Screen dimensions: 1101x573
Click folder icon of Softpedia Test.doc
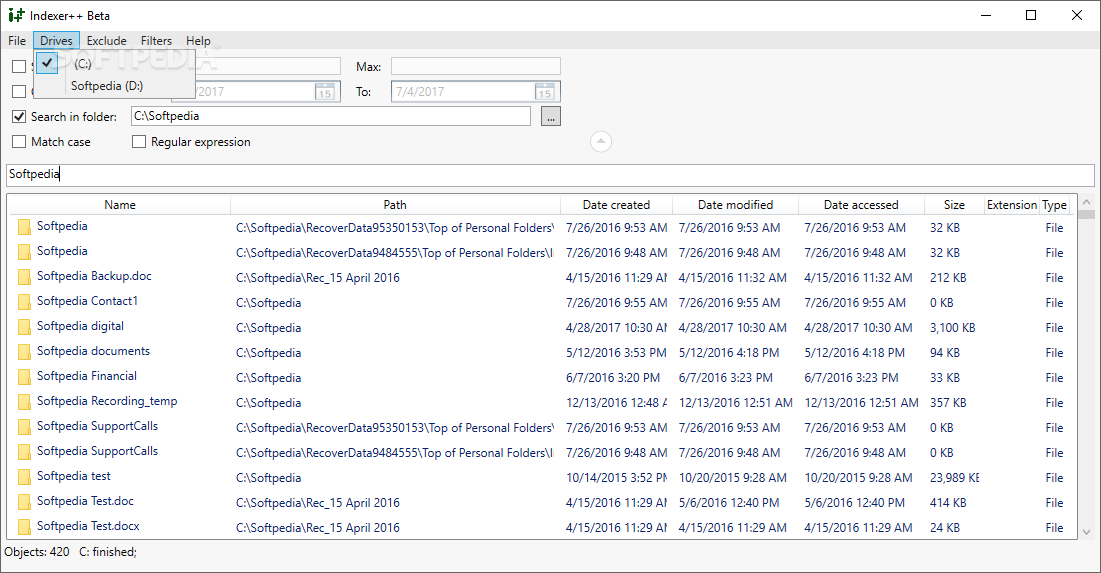pos(25,501)
